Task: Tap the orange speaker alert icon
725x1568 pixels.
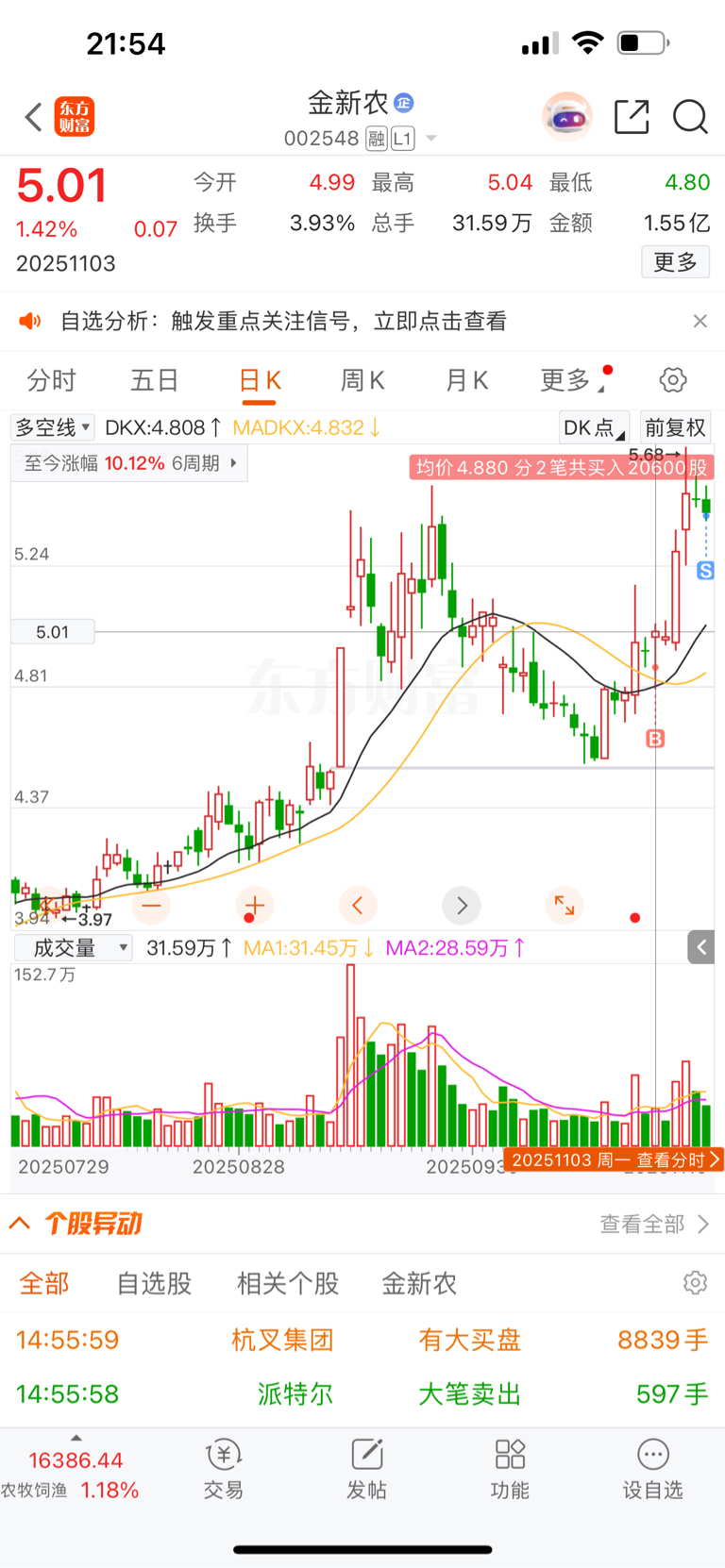Action: [31, 321]
